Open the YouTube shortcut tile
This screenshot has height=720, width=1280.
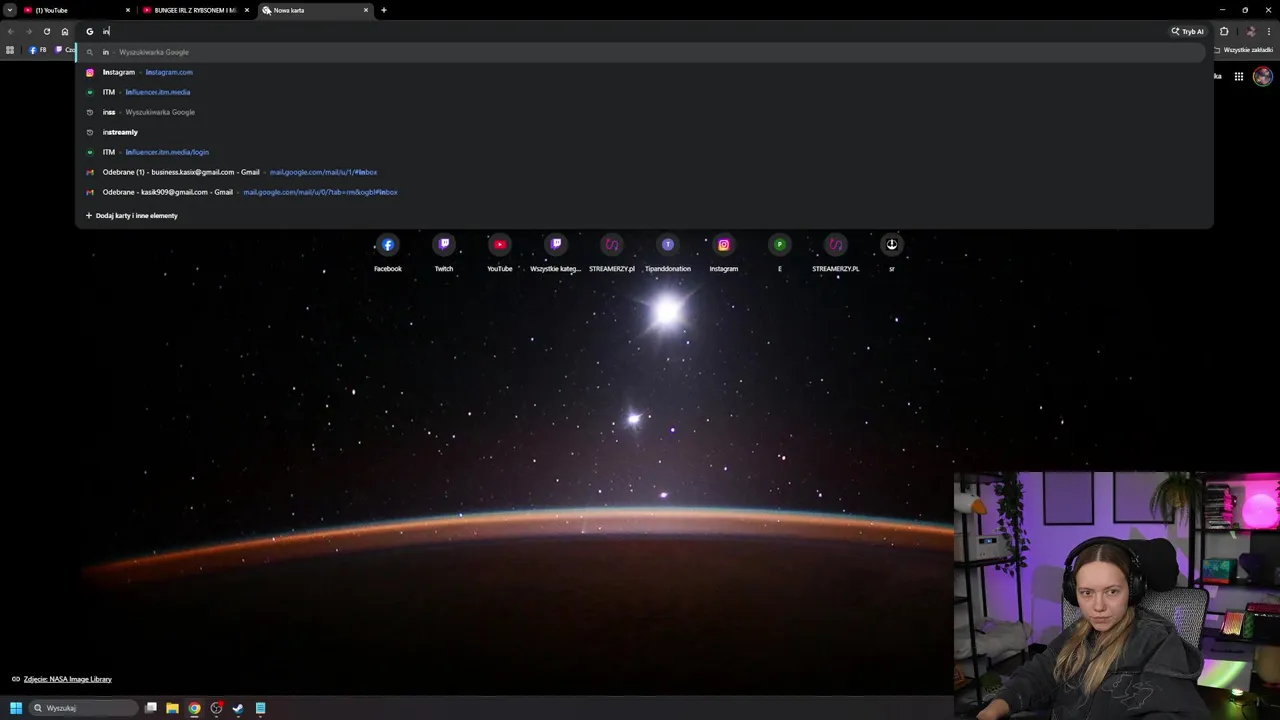click(500, 252)
